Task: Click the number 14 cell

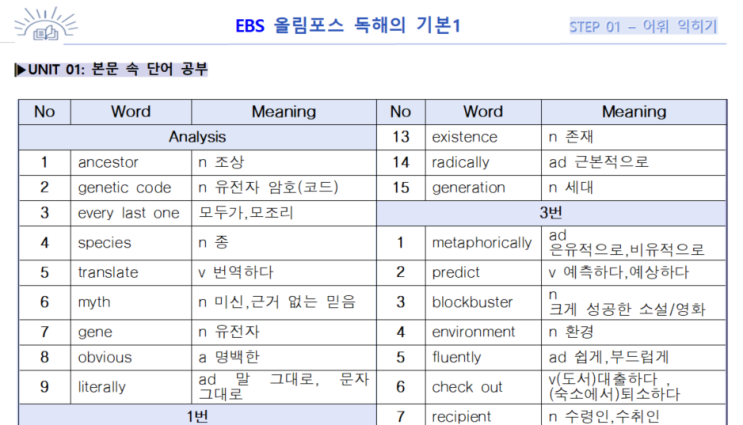Action: [x=401, y=163]
